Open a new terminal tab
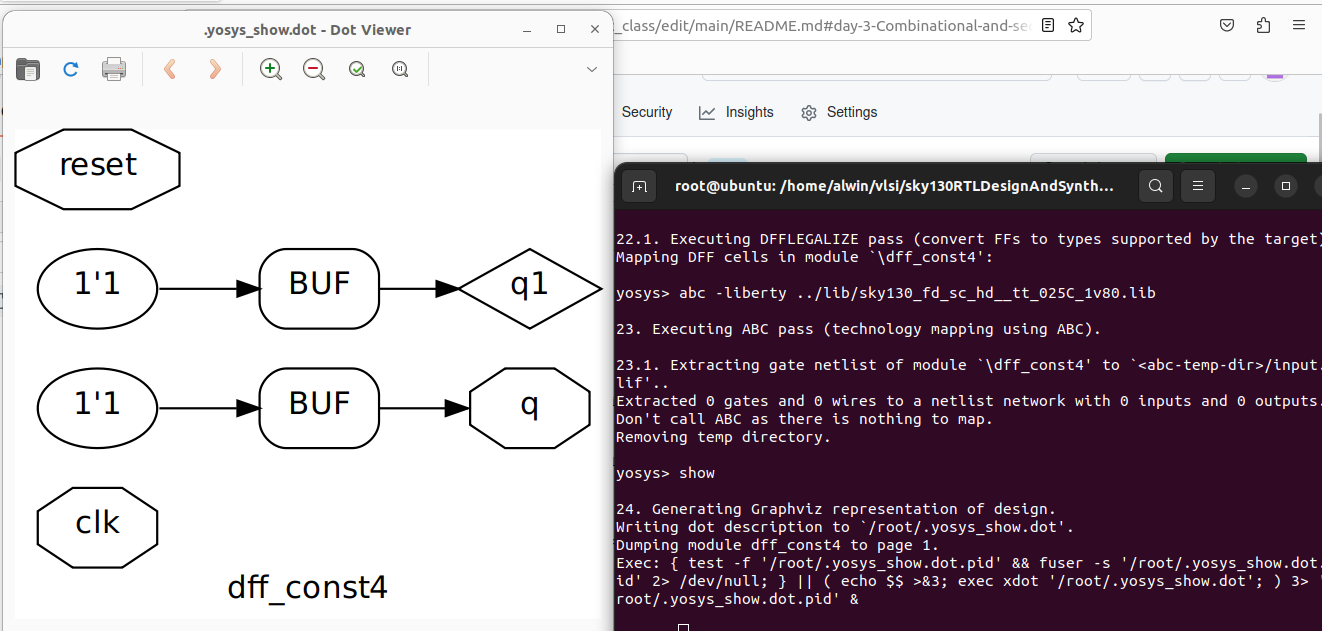1322x631 pixels. [639, 186]
